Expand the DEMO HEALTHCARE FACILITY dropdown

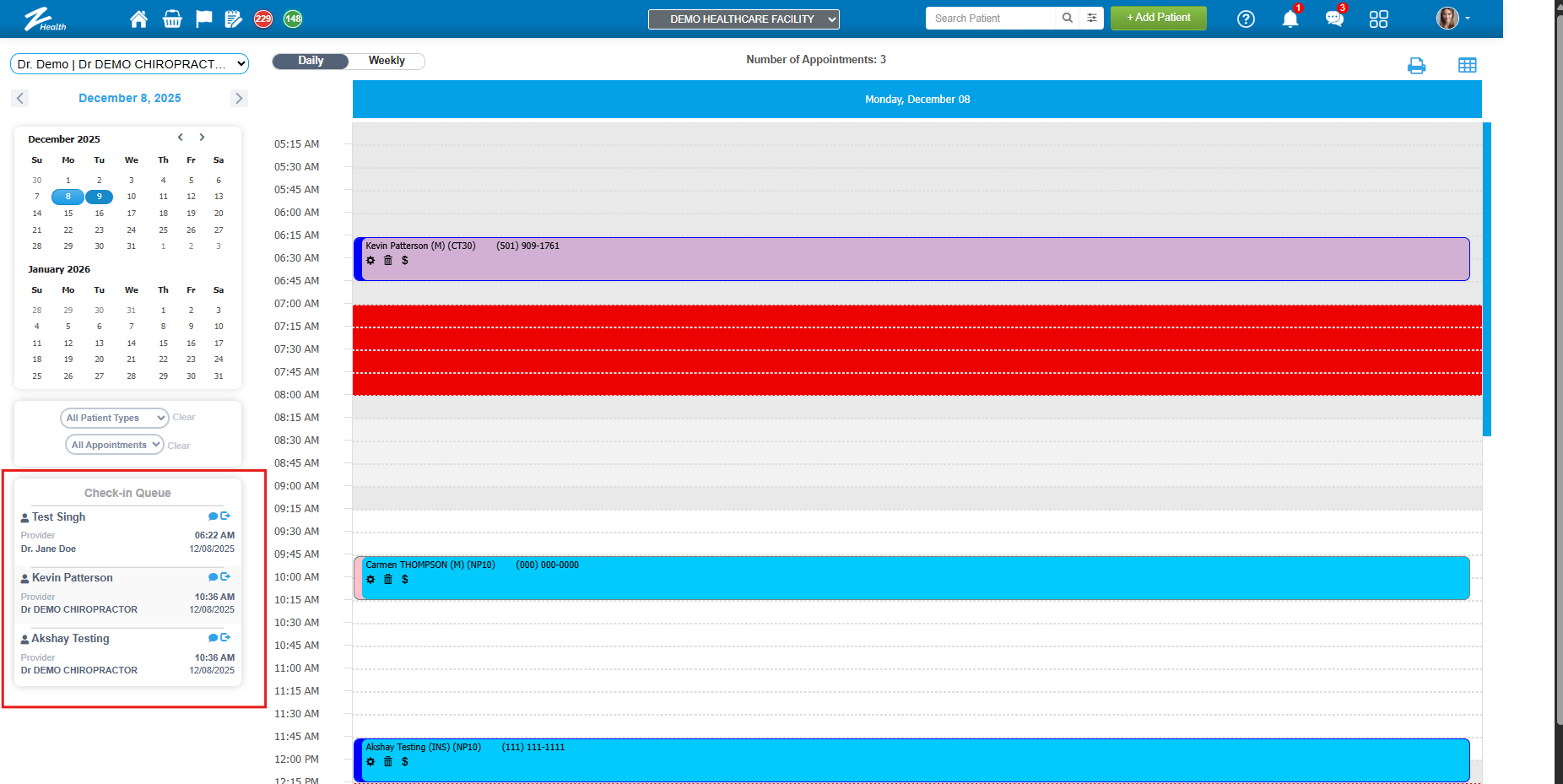point(744,19)
